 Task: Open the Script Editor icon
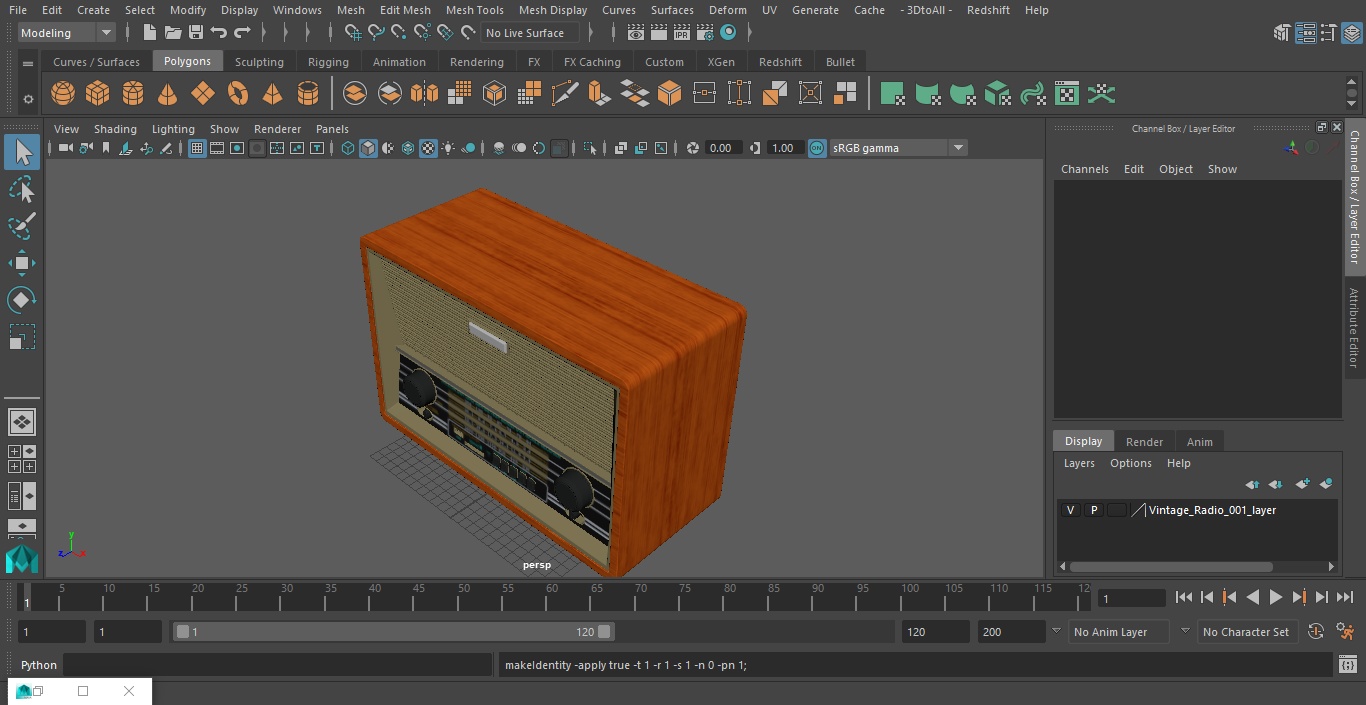click(1347, 665)
